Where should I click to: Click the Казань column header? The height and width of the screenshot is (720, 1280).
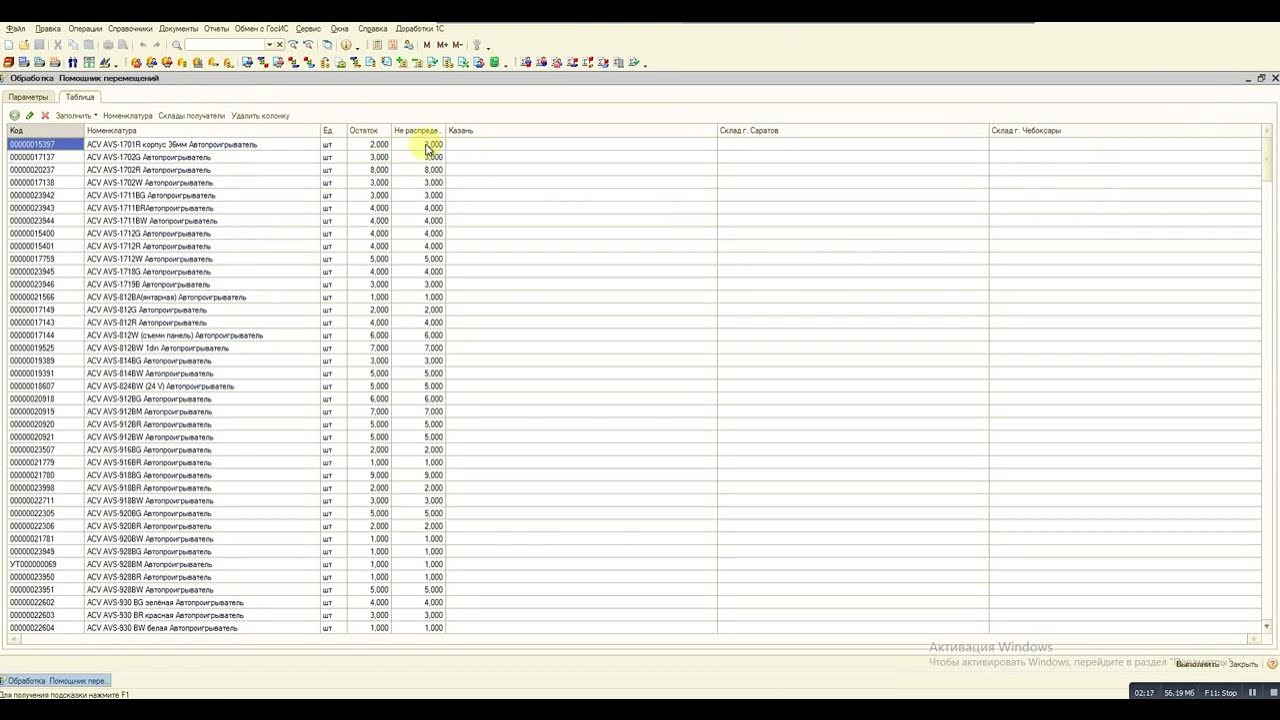click(581, 130)
